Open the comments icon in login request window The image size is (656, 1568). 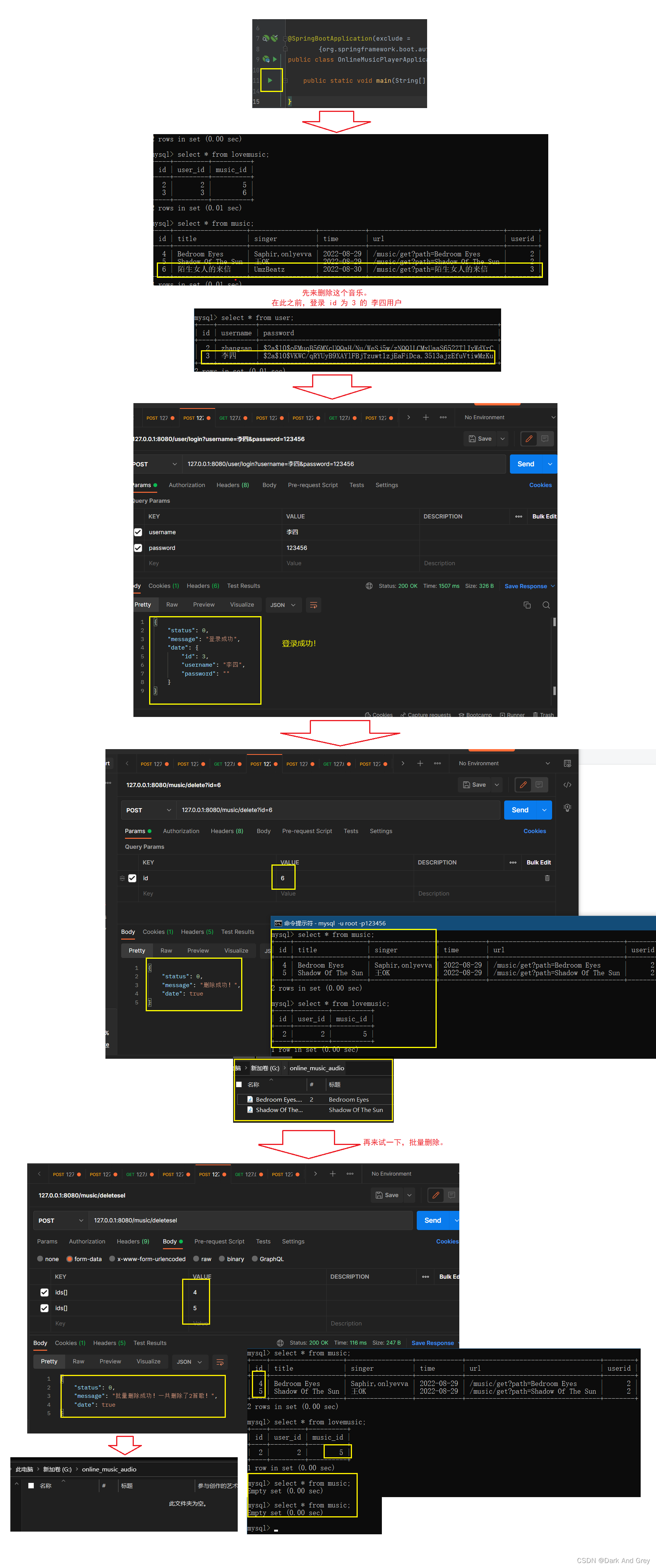pyautogui.click(x=544, y=439)
